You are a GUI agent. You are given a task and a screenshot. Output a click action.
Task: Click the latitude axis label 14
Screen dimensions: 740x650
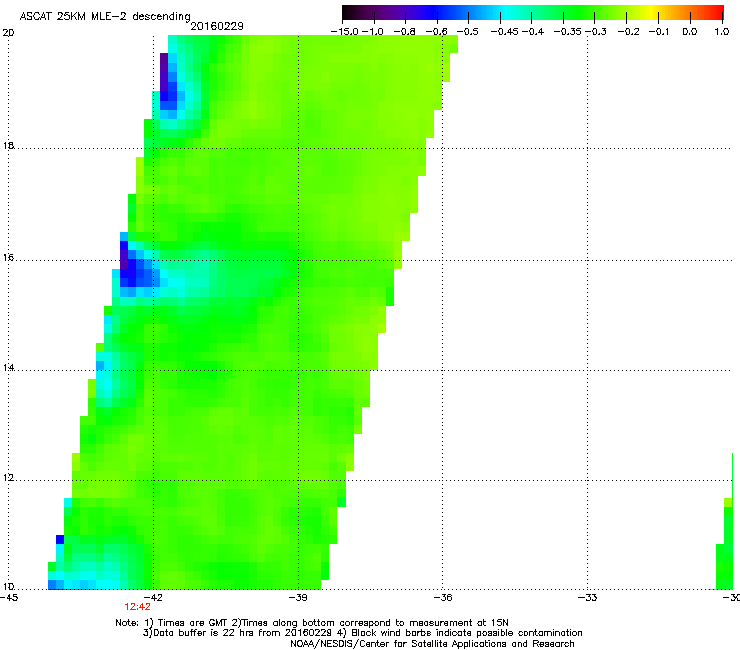tap(8, 367)
